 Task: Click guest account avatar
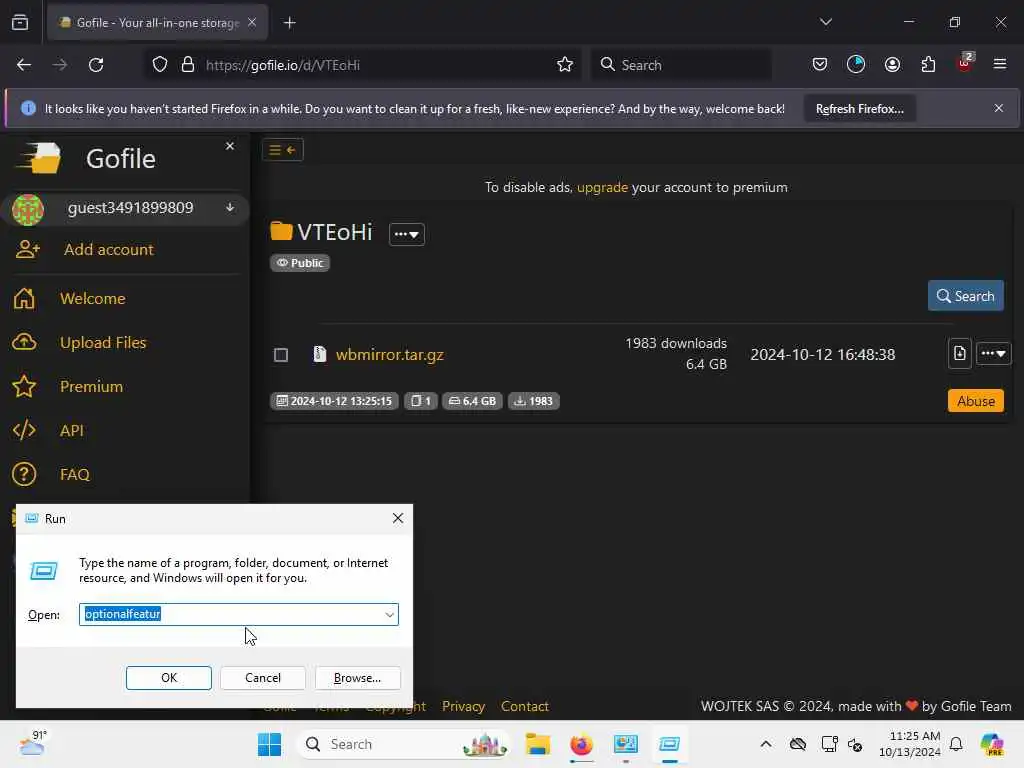[28, 210]
